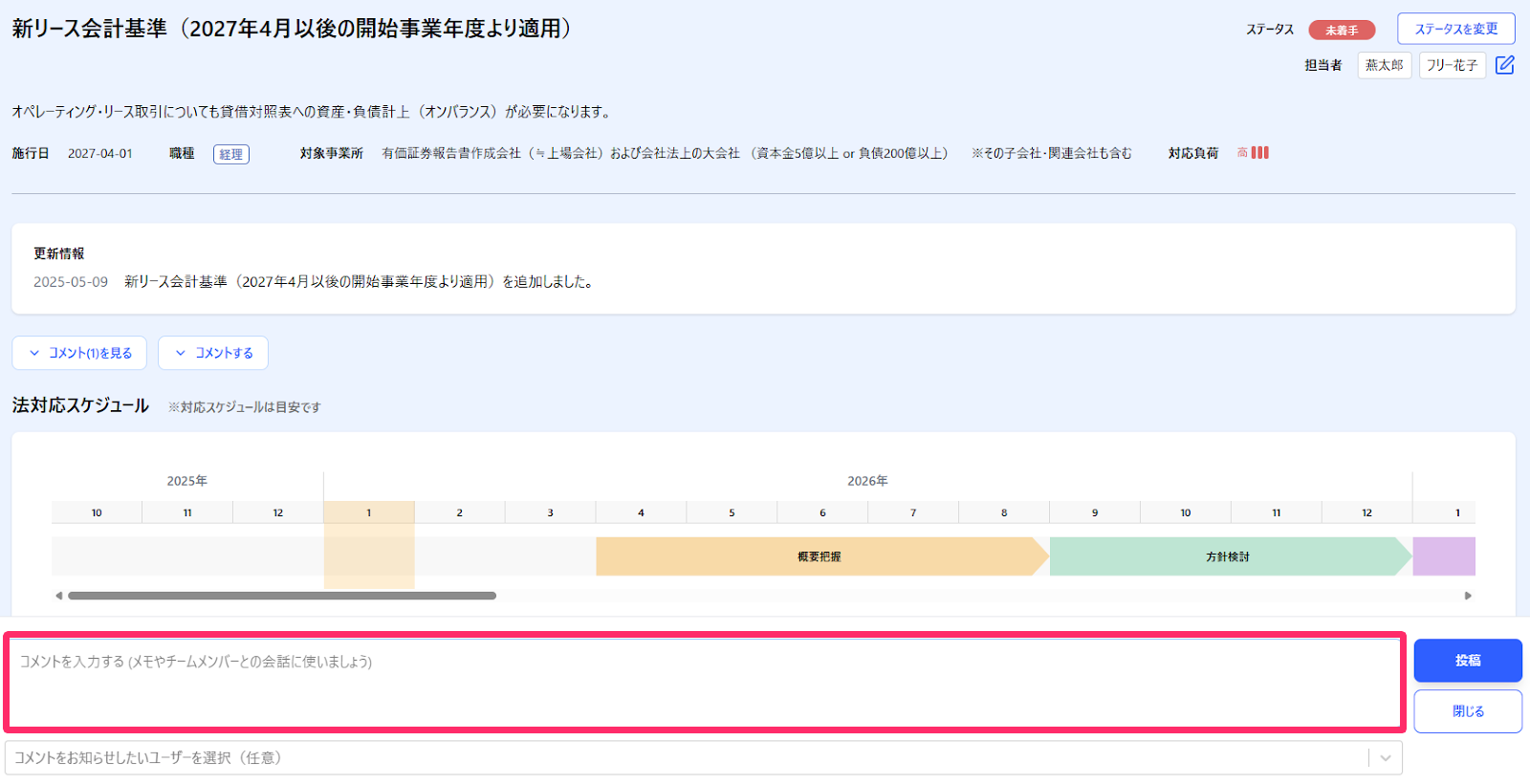Click the 経理 job type tag

[x=230, y=154]
